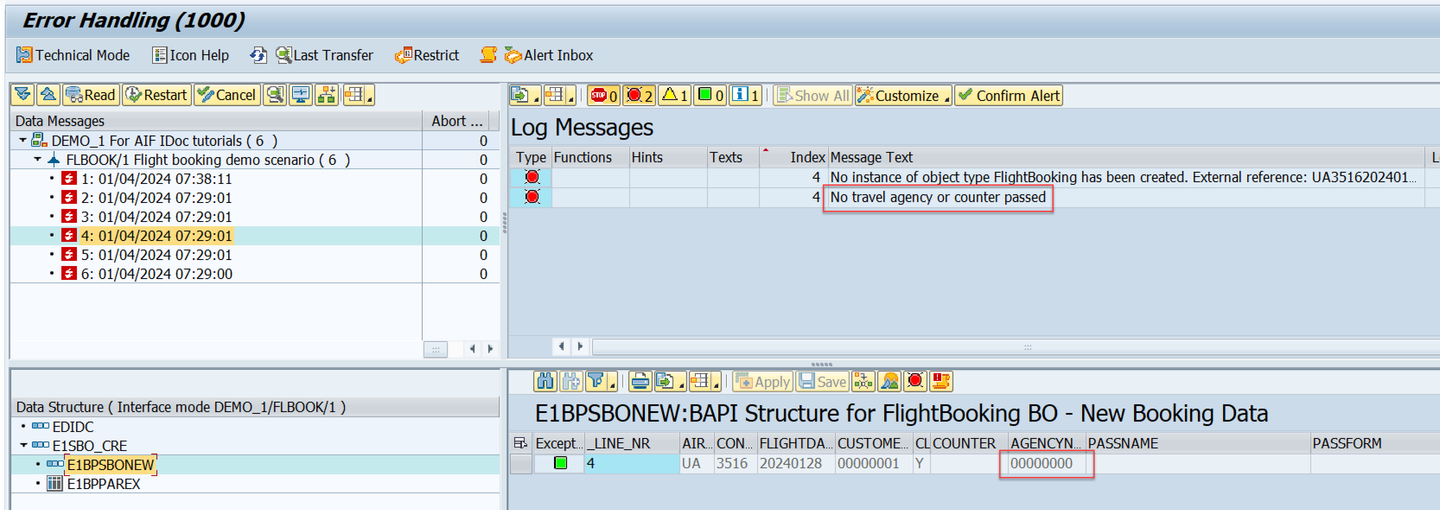Toggle the green success messages filter showing 0
Screen dimensions: 1440x510
710,95
